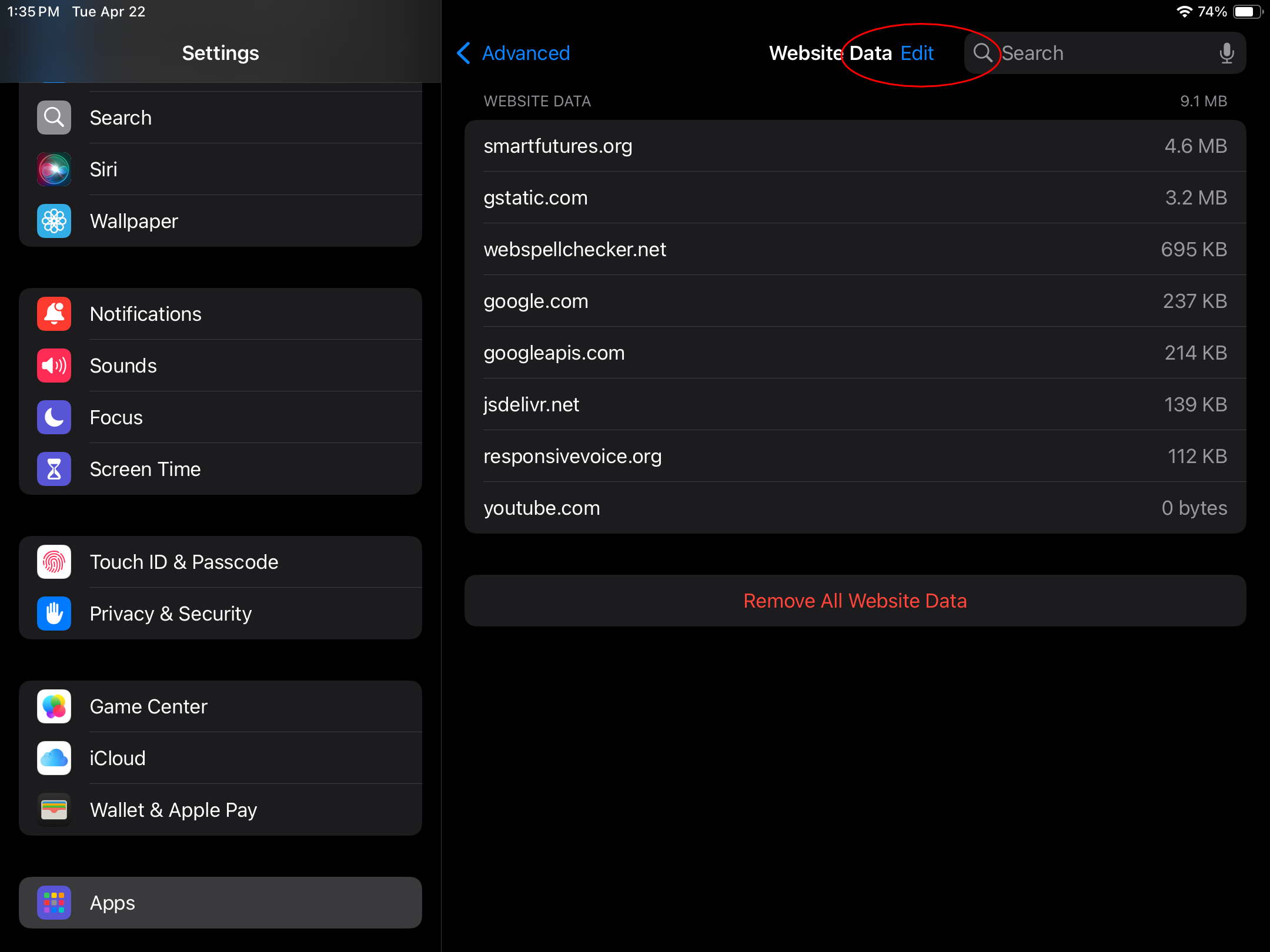Screen dimensions: 1270x952
Task: Tap Remove All Website Data
Action: tap(855, 601)
